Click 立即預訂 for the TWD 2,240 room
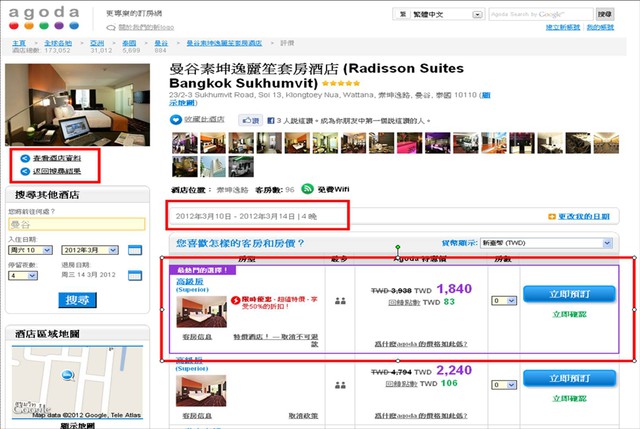Viewport: 640px width, 429px height. pyautogui.click(x=569, y=378)
